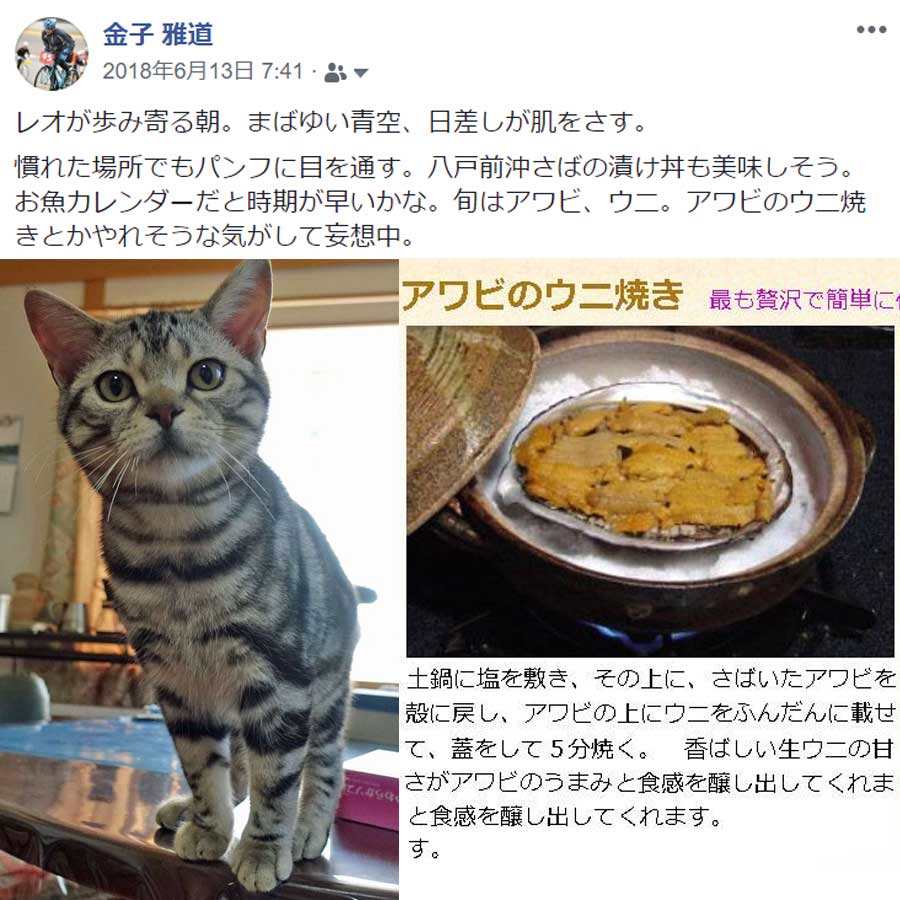Click the first line レオが歩み寄る朝
Screen dimensions: 900x900
[331, 122]
